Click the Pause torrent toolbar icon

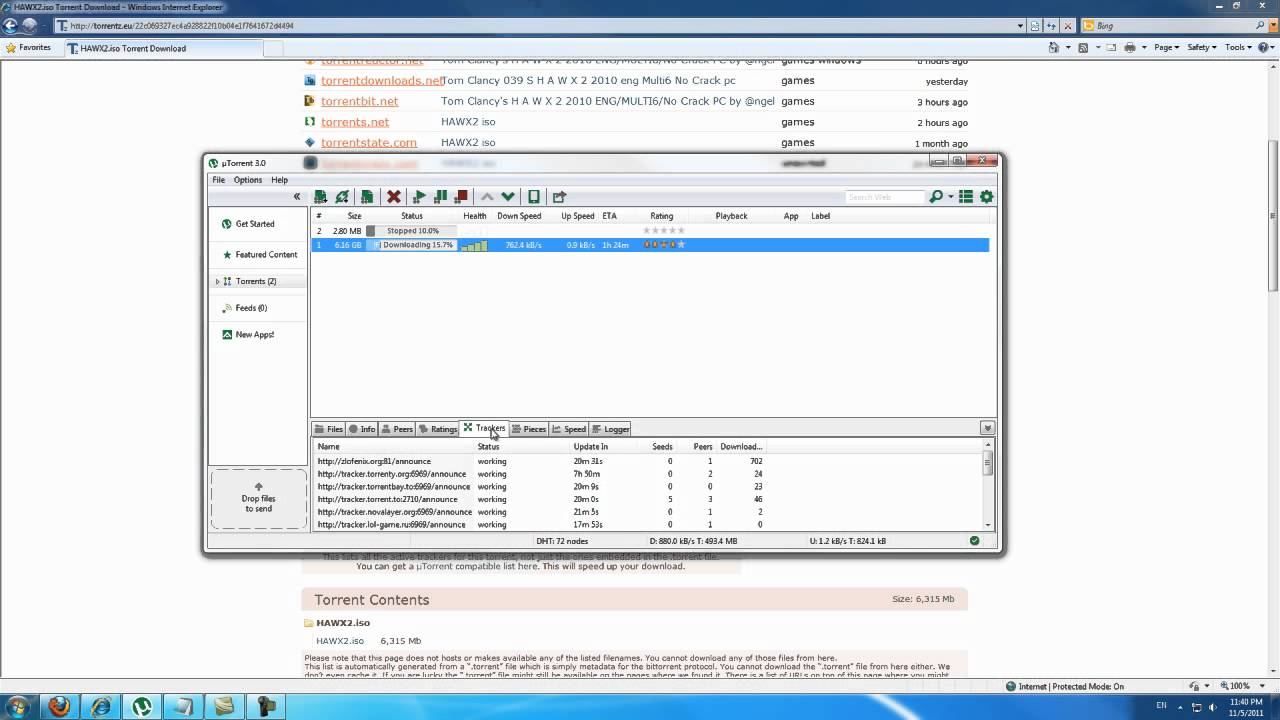[x=440, y=197]
